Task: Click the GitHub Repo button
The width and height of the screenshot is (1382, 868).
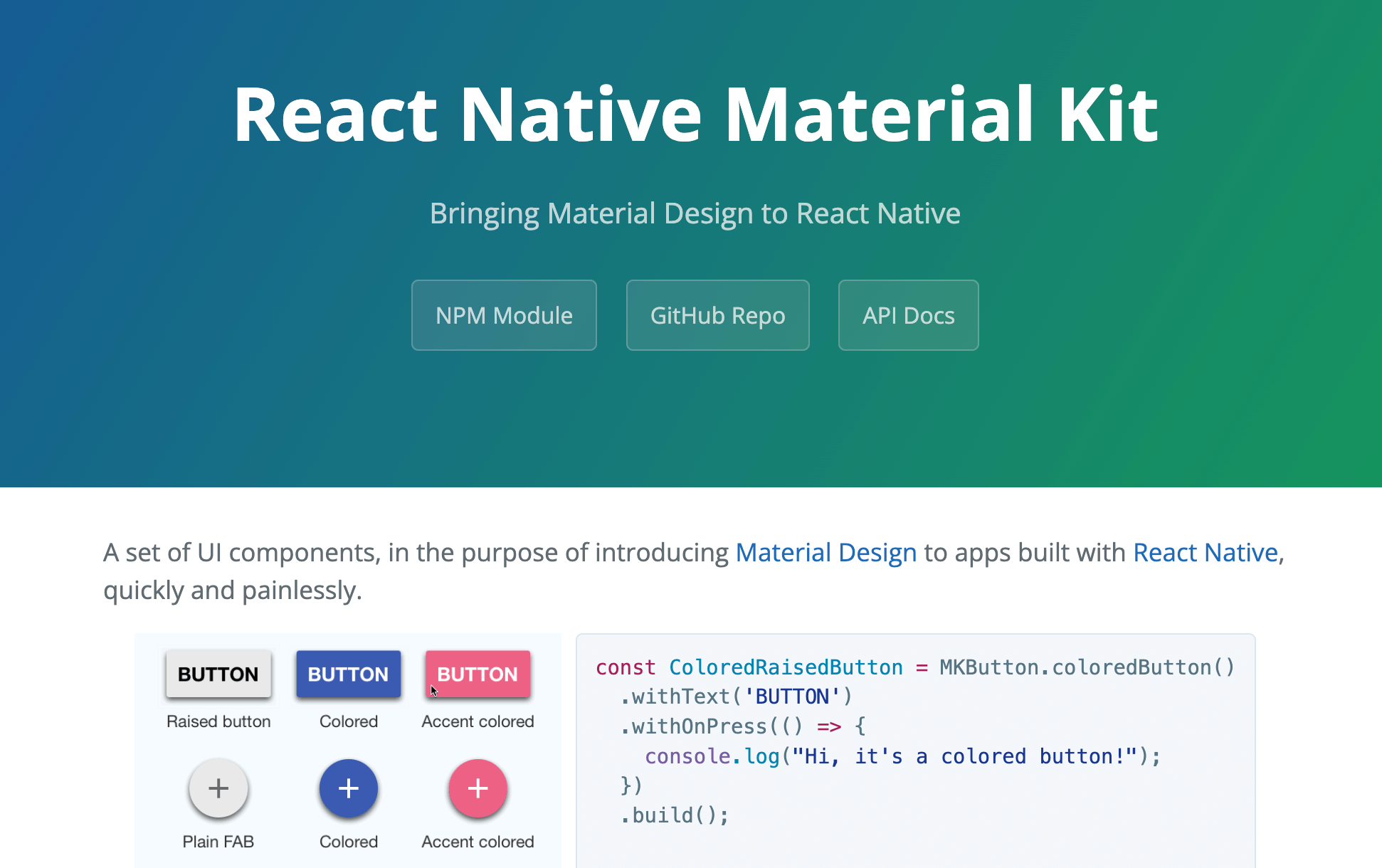Action: (x=717, y=315)
